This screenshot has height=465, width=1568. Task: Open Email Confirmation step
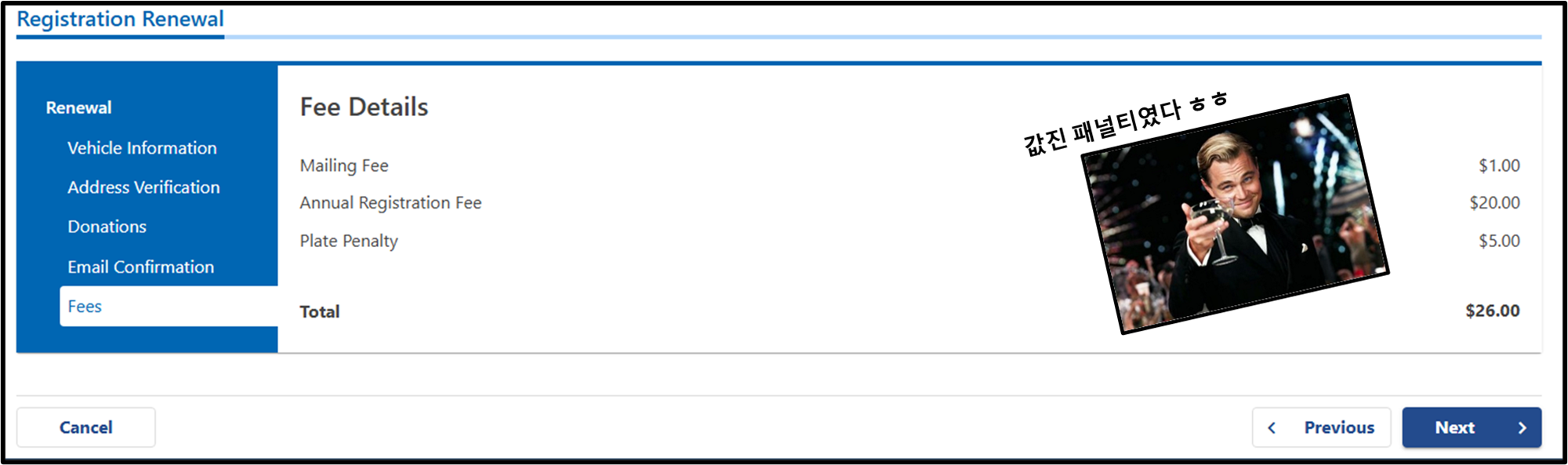140,267
